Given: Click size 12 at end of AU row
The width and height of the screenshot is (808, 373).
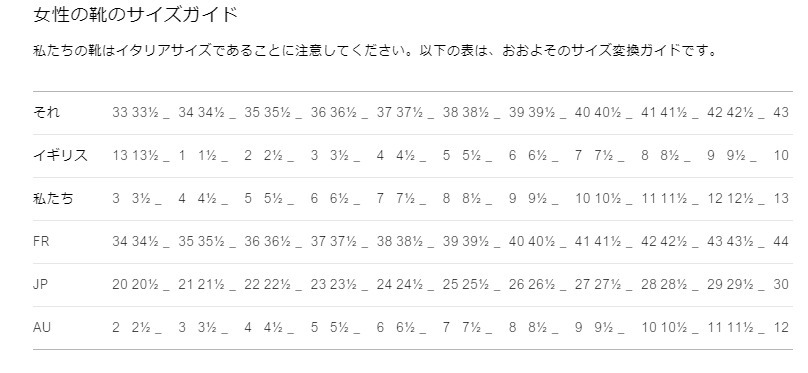Looking at the screenshot, I should point(781,327).
